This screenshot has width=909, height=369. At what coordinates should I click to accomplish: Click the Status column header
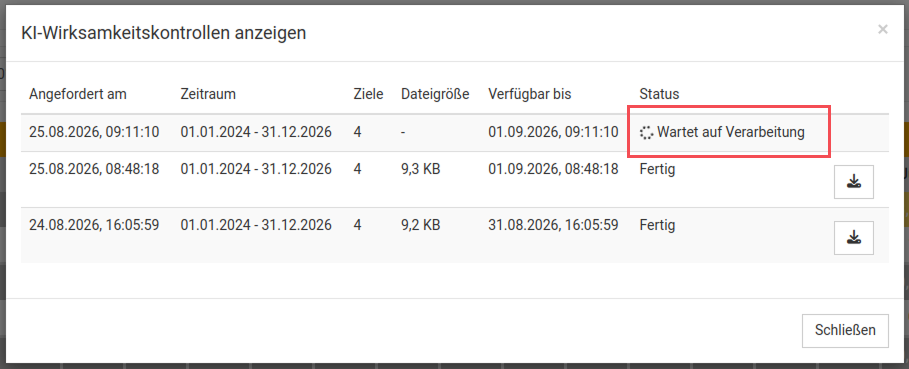pos(659,94)
